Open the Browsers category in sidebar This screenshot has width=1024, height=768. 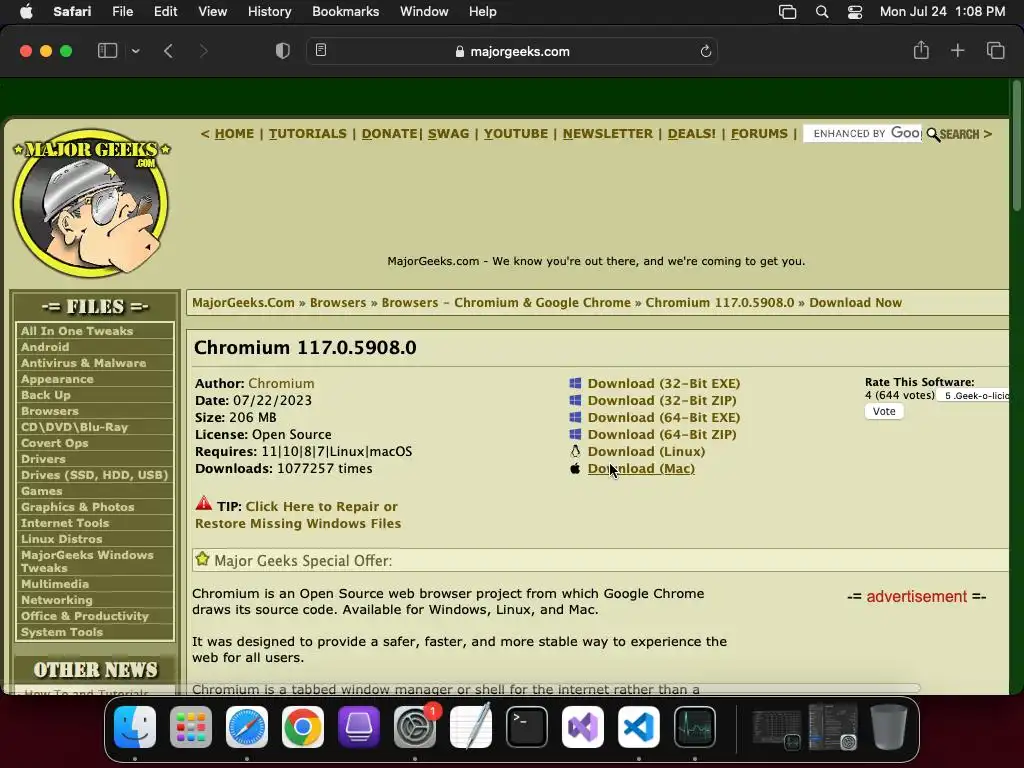[x=50, y=411]
